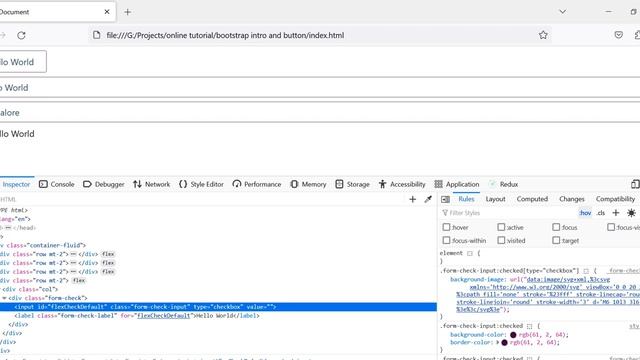Click the highlighter icon after [type="checkbox"] selector
Viewport: 640px width, 360px height.
(586, 271)
